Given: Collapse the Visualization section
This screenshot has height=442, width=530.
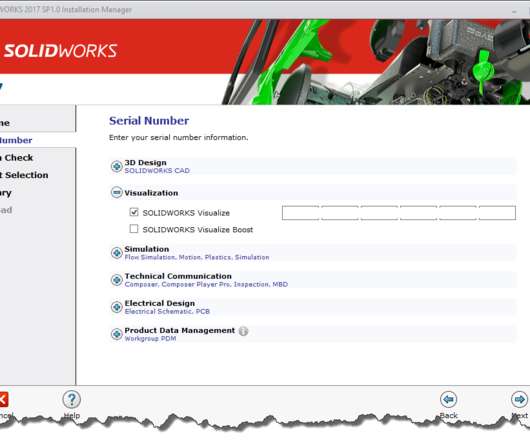Looking at the screenshot, I should 117,193.
